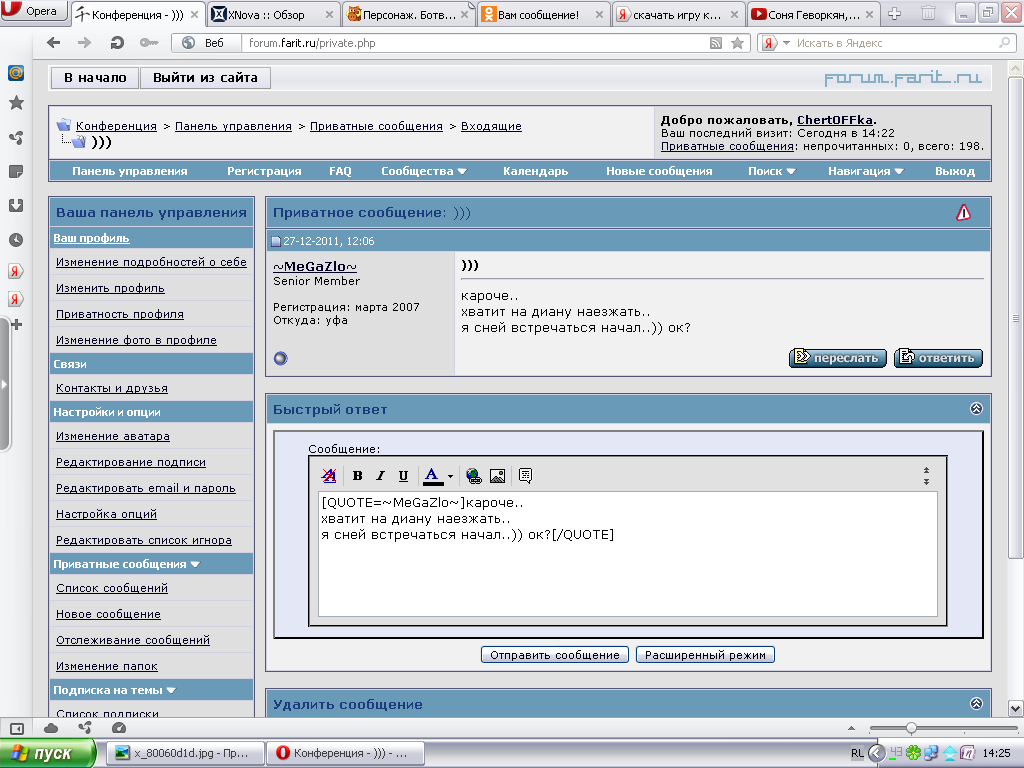Open the ~MeGaZlo~ user profile link
This screenshot has height=768, width=1024.
pos(315,266)
